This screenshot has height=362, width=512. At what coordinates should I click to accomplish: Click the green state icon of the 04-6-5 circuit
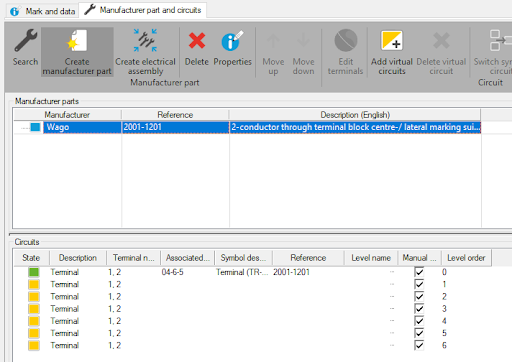click(x=34, y=272)
